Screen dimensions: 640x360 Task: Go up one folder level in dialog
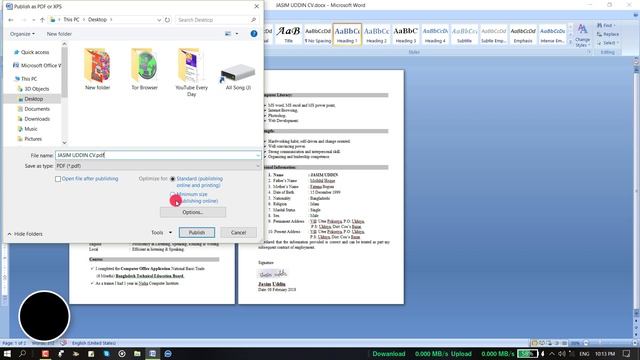coord(42,20)
